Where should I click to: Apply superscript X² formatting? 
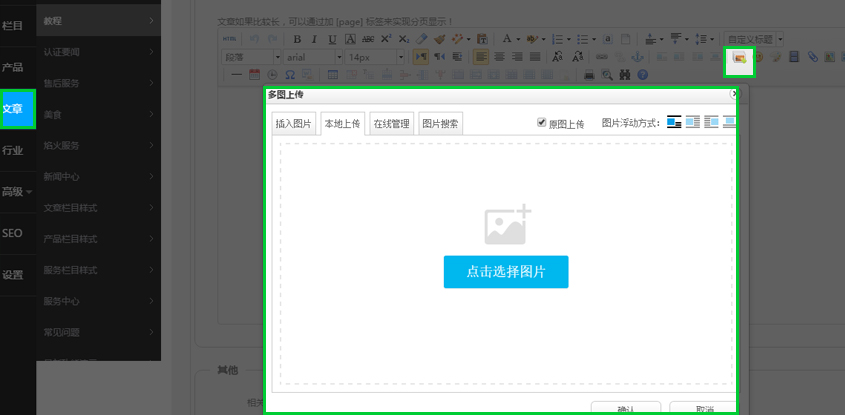pyautogui.click(x=386, y=39)
